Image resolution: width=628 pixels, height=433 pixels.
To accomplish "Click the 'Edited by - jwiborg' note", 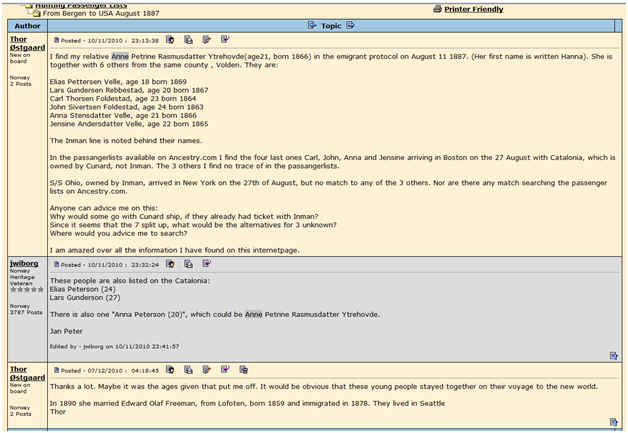I will tap(115, 346).
